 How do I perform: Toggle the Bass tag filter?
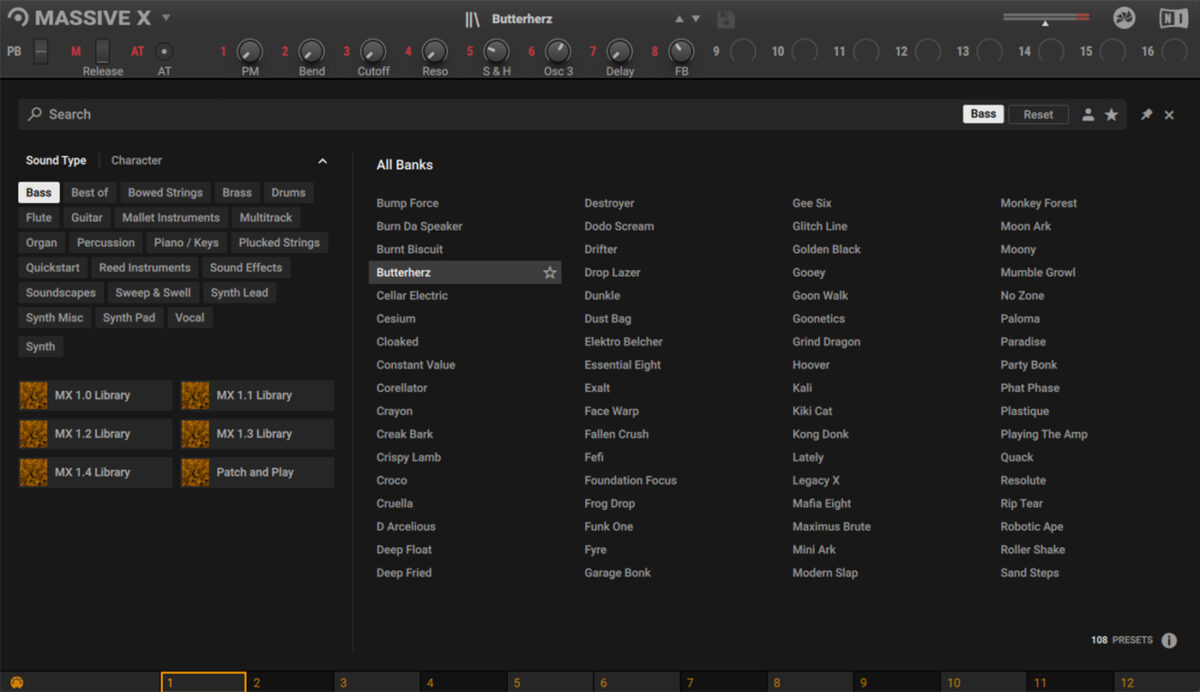pos(39,193)
